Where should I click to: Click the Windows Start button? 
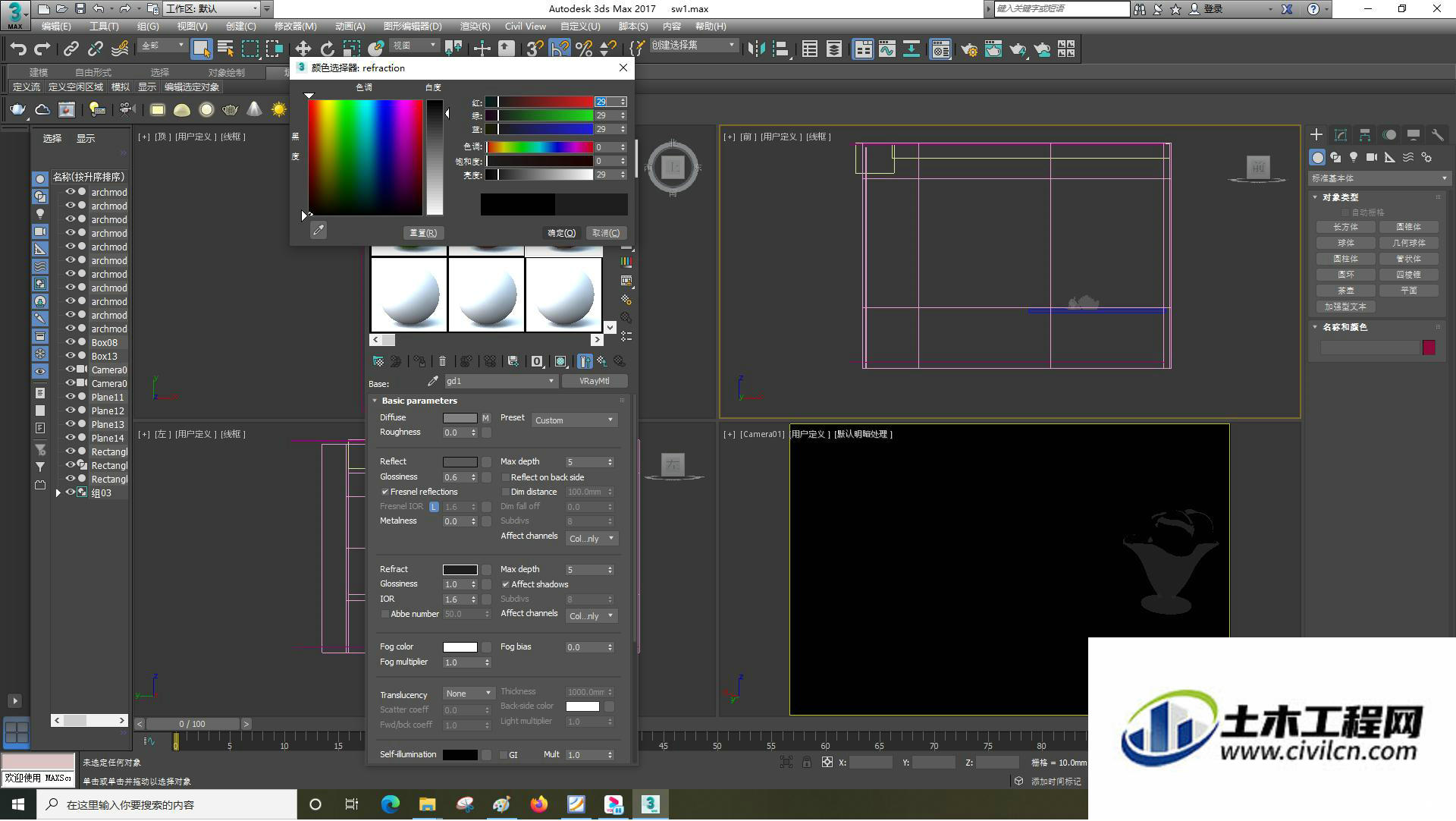click(x=18, y=804)
